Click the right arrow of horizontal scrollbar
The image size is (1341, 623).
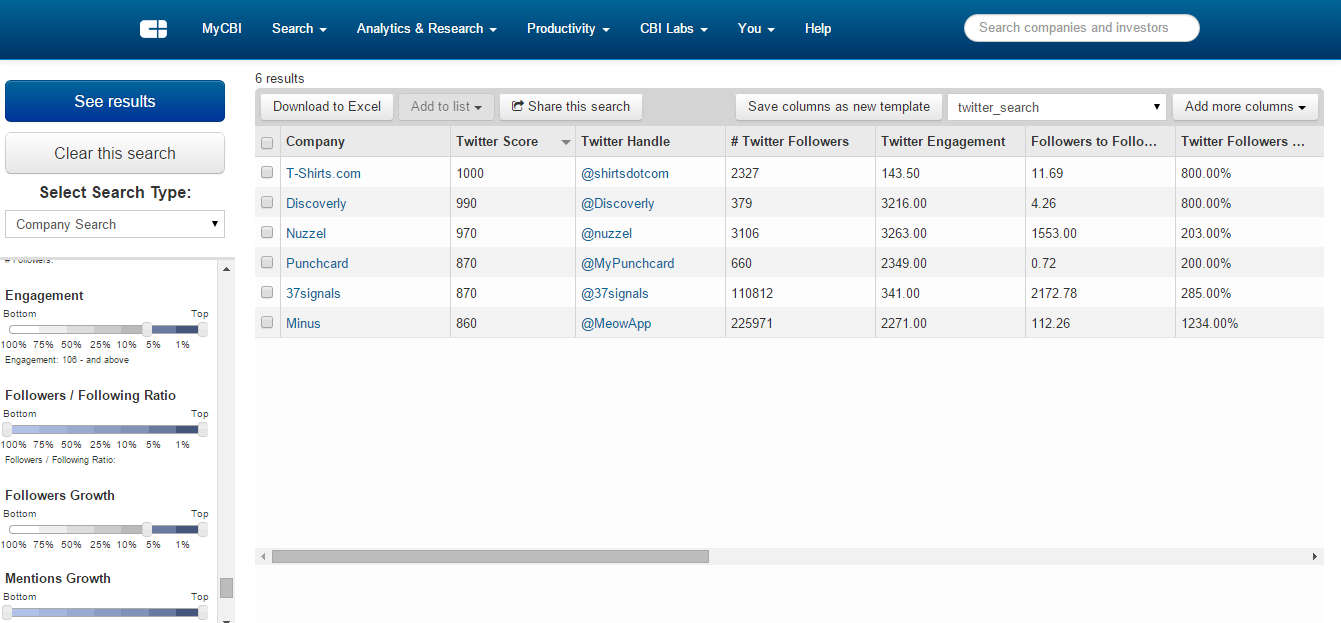point(1316,556)
